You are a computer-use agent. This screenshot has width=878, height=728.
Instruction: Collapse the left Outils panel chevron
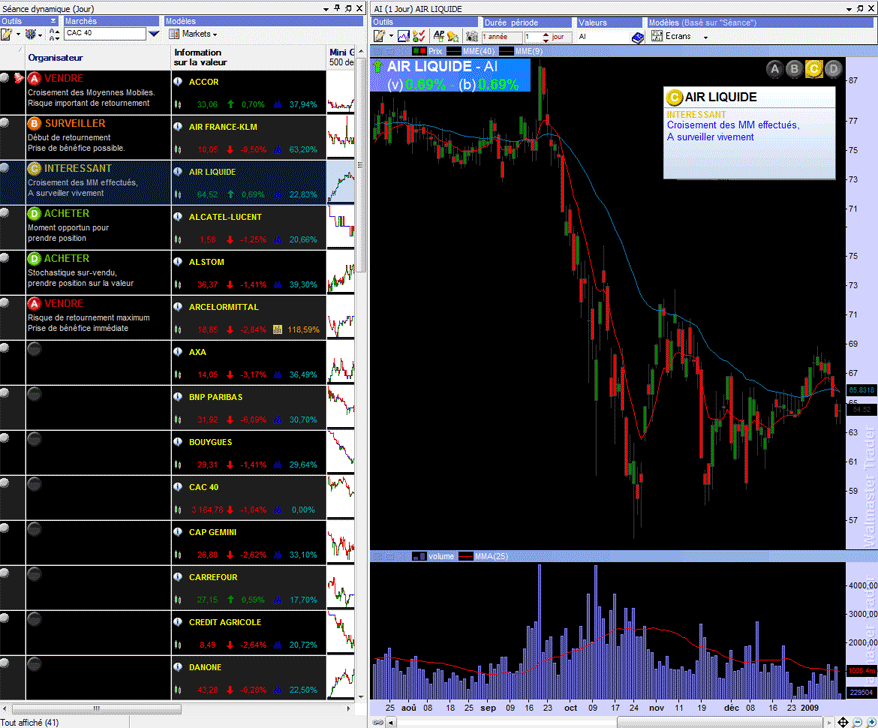[53, 21]
